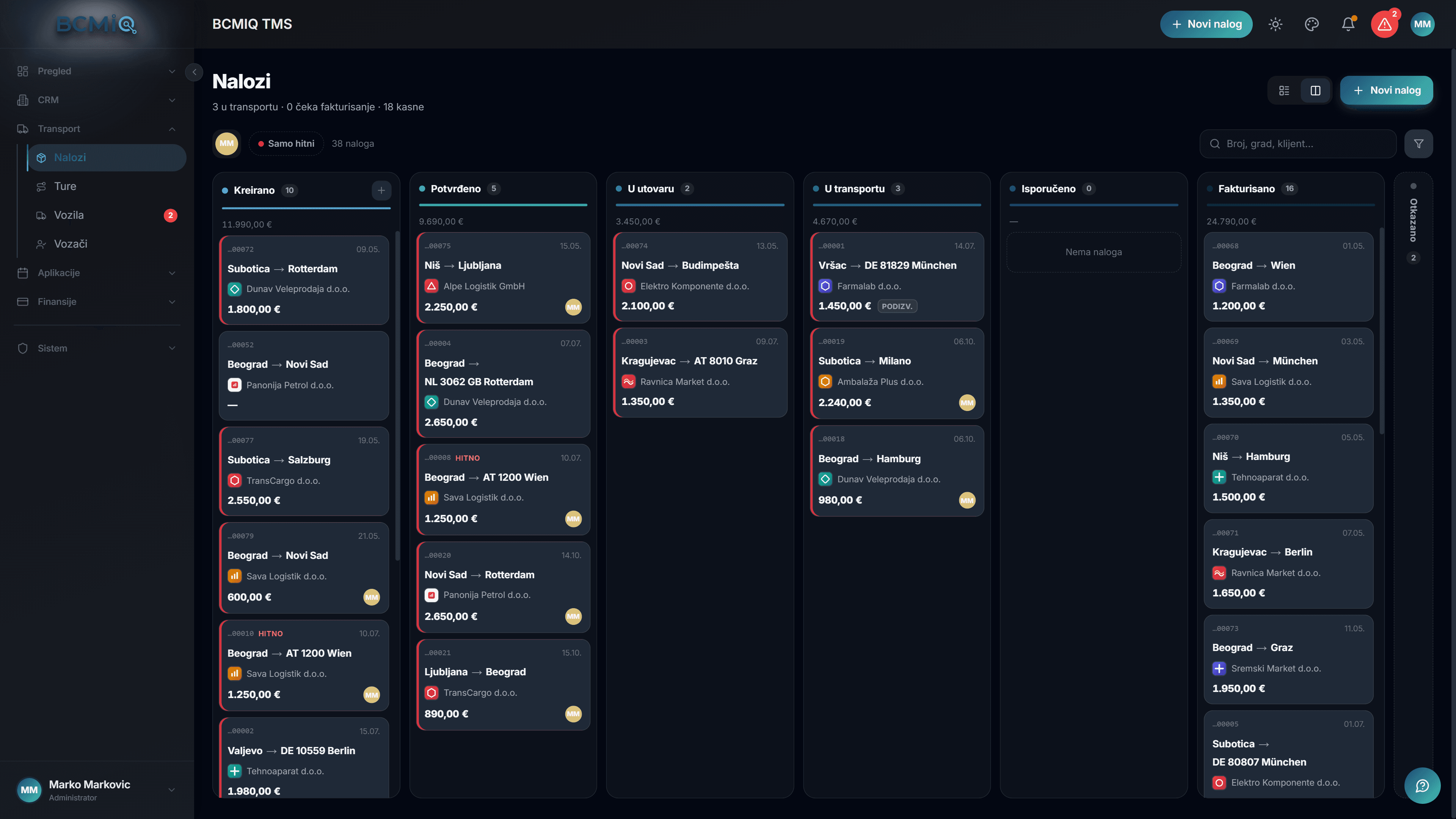The height and width of the screenshot is (819, 1456).
Task: Open the red warning alerts icon
Action: coord(1384,24)
